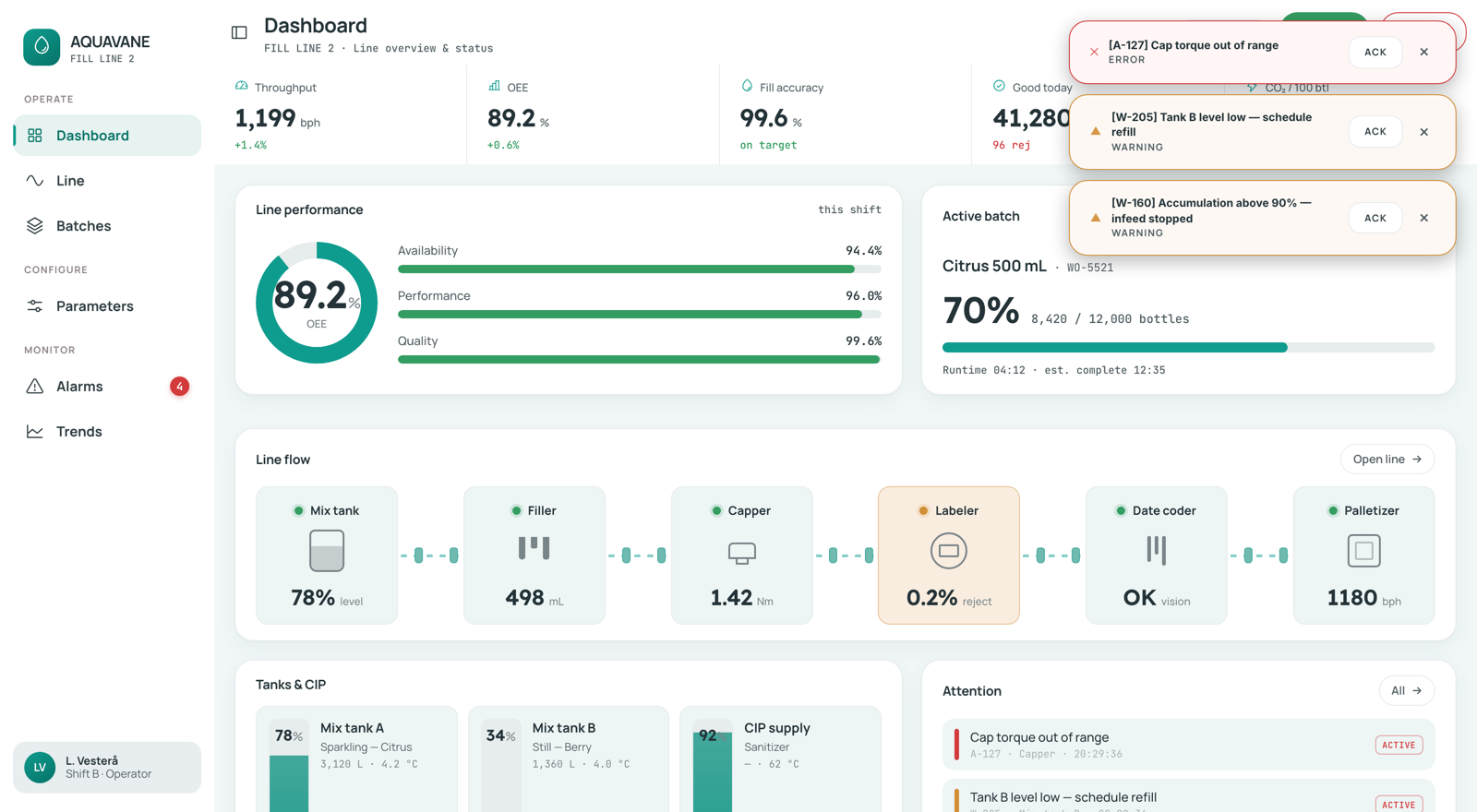Click the Alarms triangle icon
Screen dimensions: 1477x812
point(35,387)
